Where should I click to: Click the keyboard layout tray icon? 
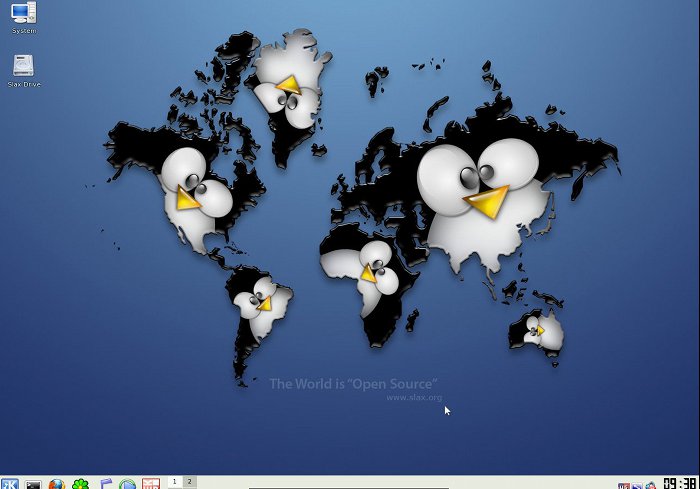[624, 486]
